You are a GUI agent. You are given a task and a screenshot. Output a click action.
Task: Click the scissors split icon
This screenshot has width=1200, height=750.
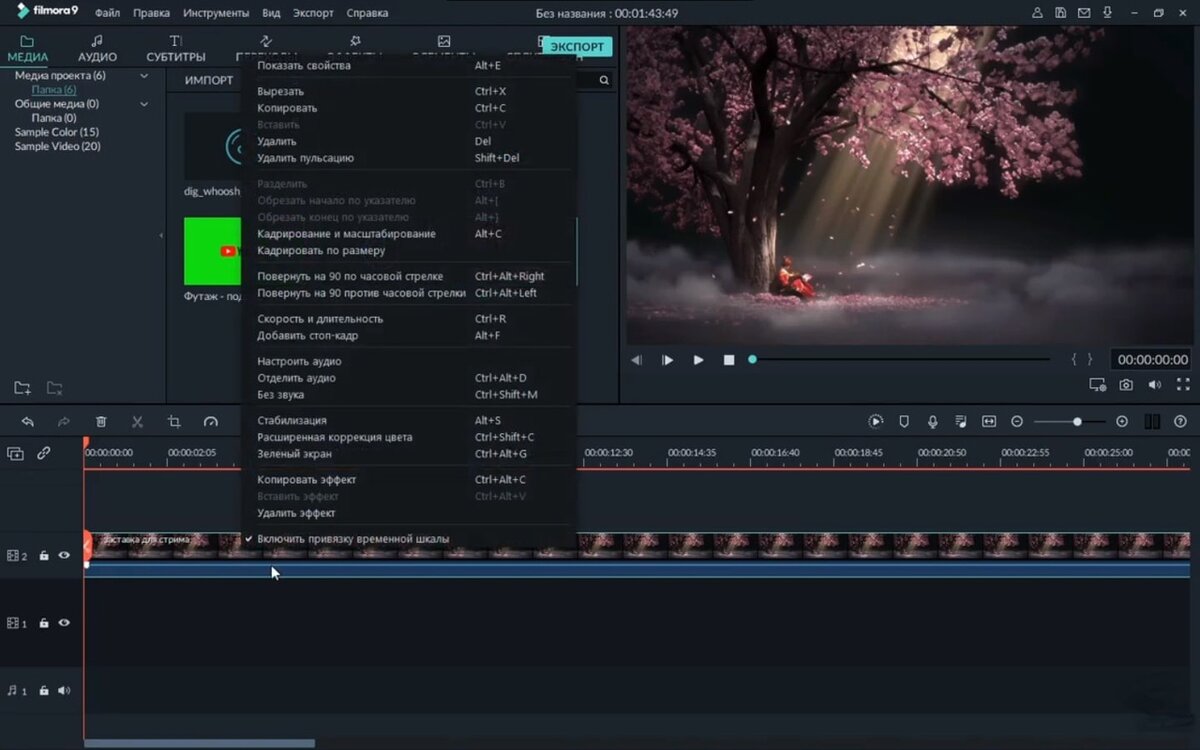pyautogui.click(x=138, y=422)
